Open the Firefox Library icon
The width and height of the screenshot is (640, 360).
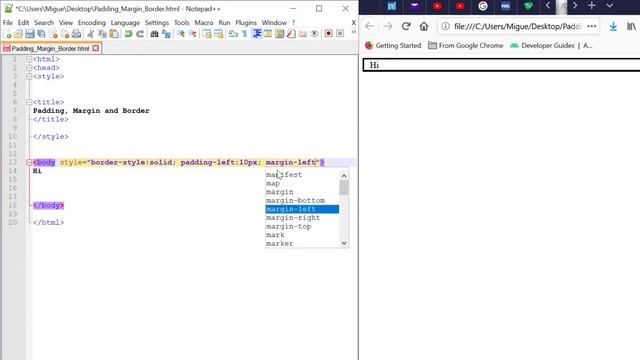631,27
